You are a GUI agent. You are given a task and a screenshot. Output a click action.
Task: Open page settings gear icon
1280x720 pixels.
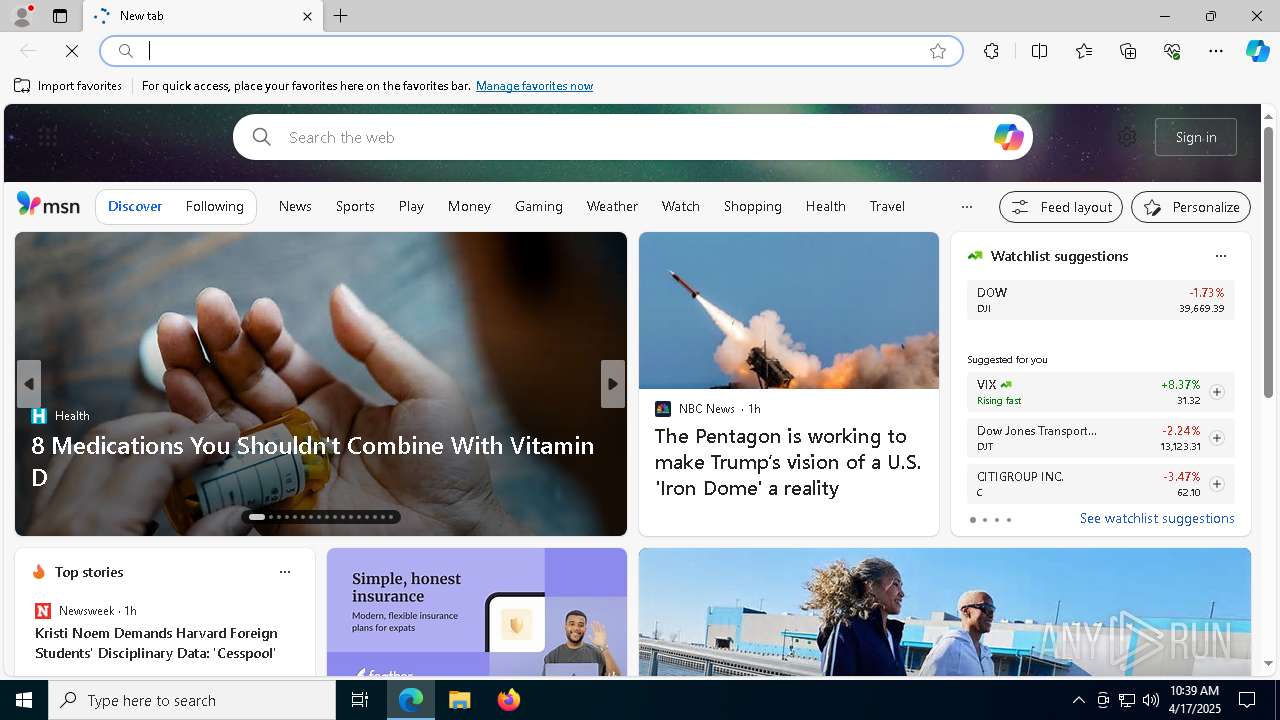point(1127,137)
